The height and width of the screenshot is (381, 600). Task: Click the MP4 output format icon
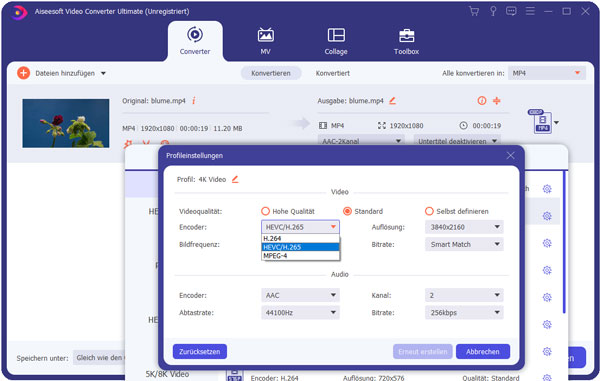541,121
